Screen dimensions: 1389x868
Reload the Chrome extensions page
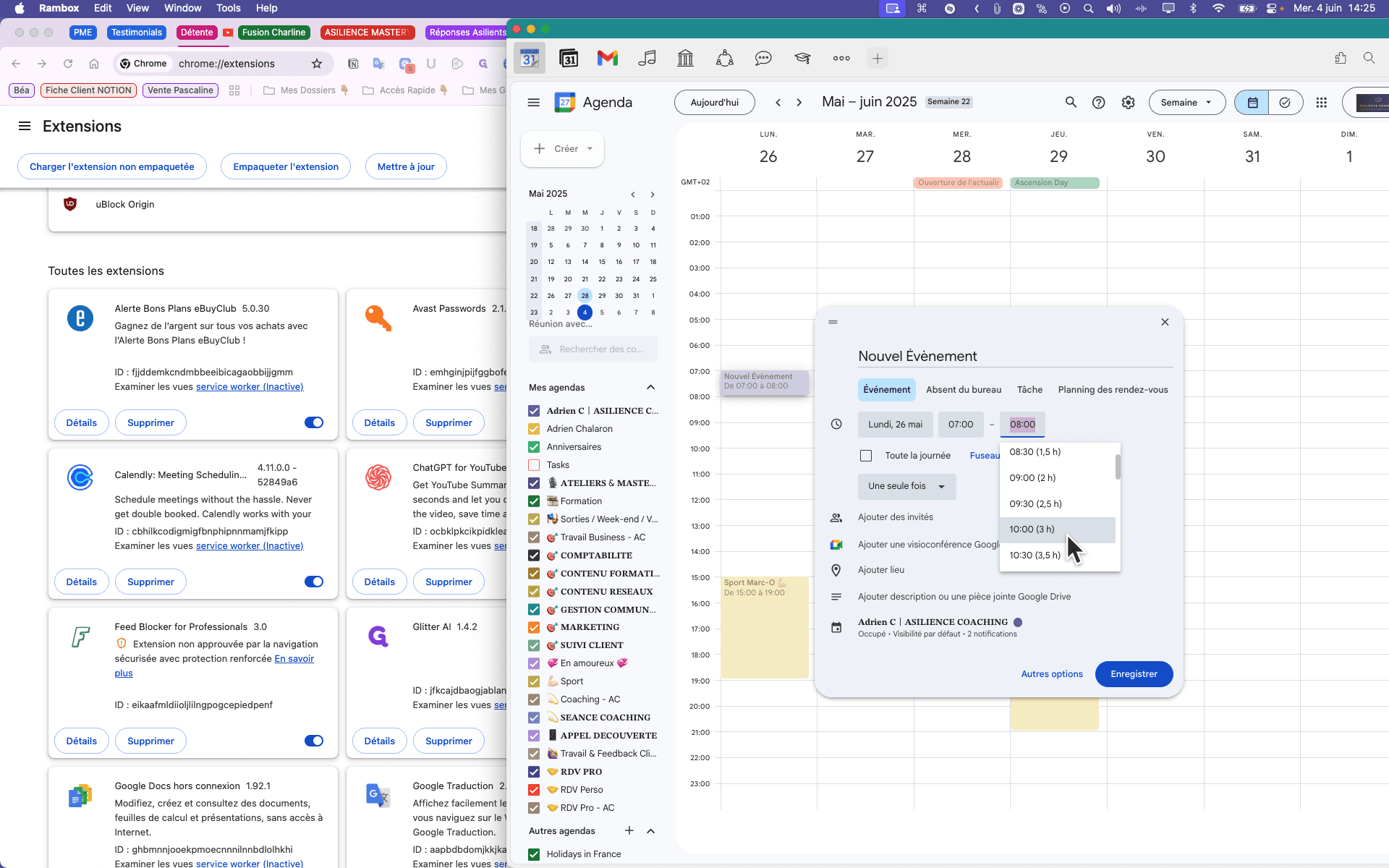click(68, 64)
